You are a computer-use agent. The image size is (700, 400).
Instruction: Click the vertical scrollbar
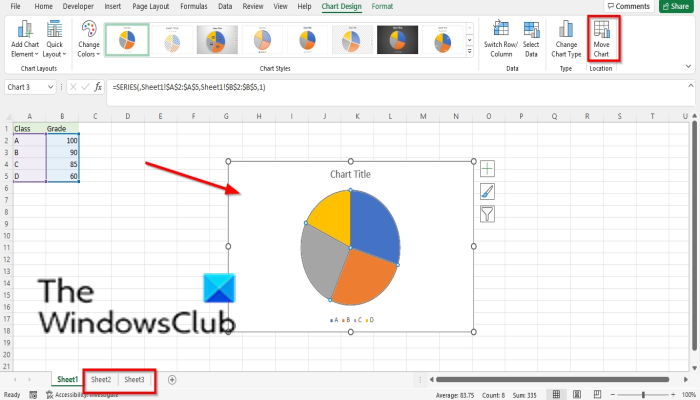click(694, 234)
